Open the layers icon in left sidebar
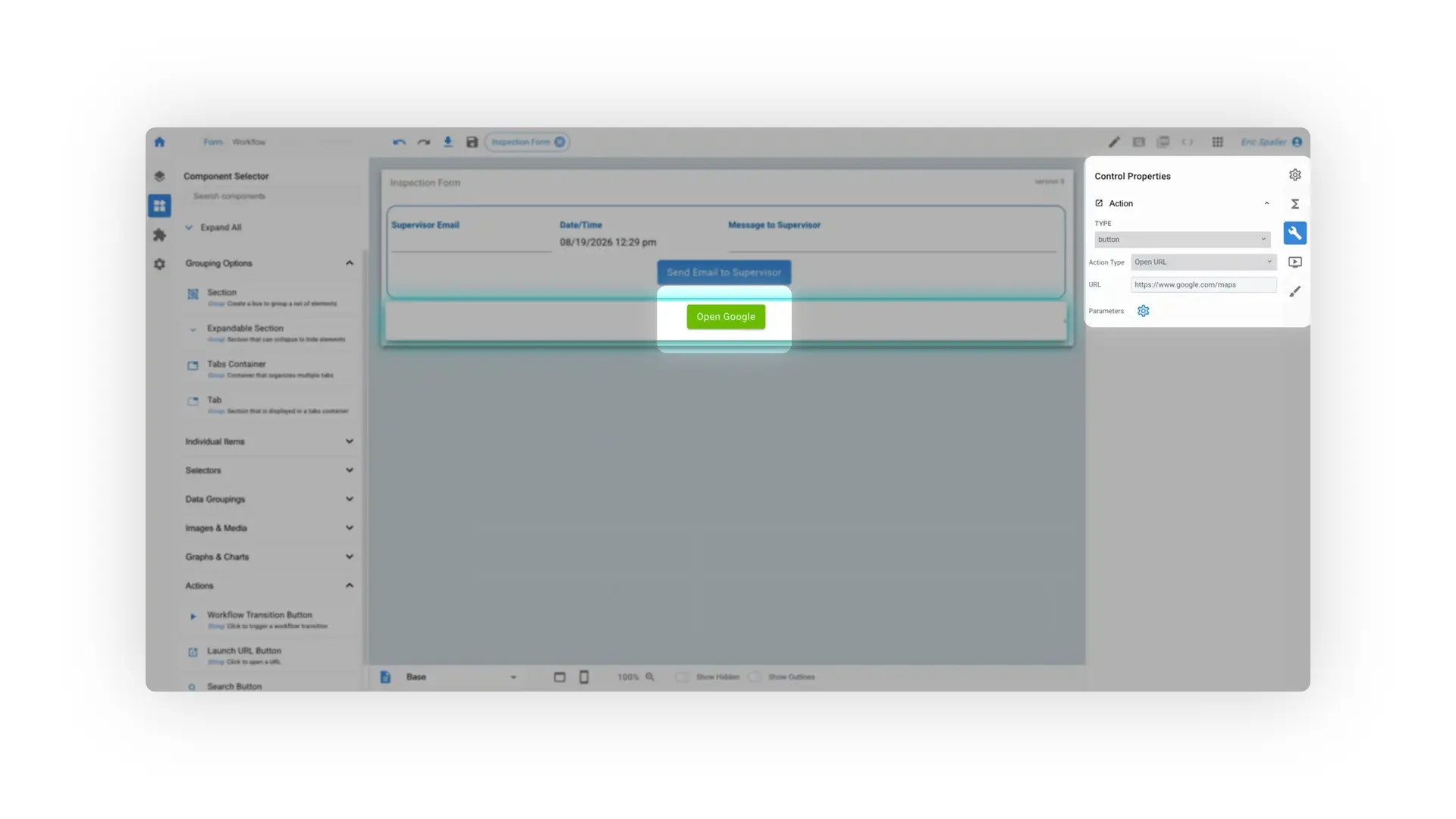The width and height of the screenshot is (1456, 819). coord(159,176)
